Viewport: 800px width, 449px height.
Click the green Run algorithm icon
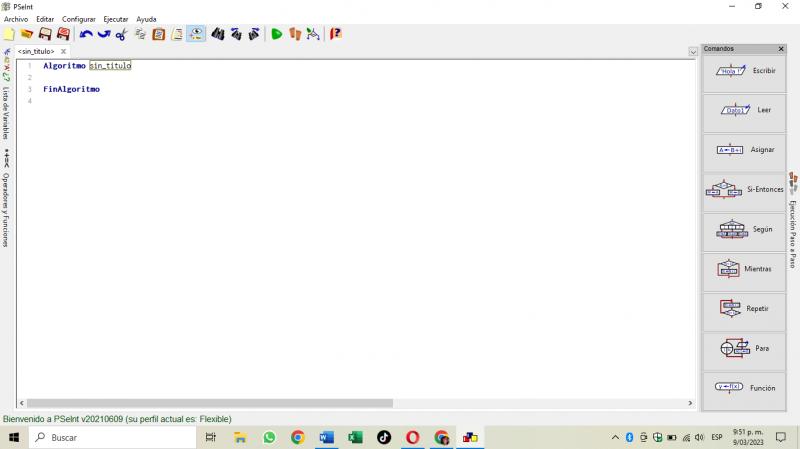pos(277,34)
